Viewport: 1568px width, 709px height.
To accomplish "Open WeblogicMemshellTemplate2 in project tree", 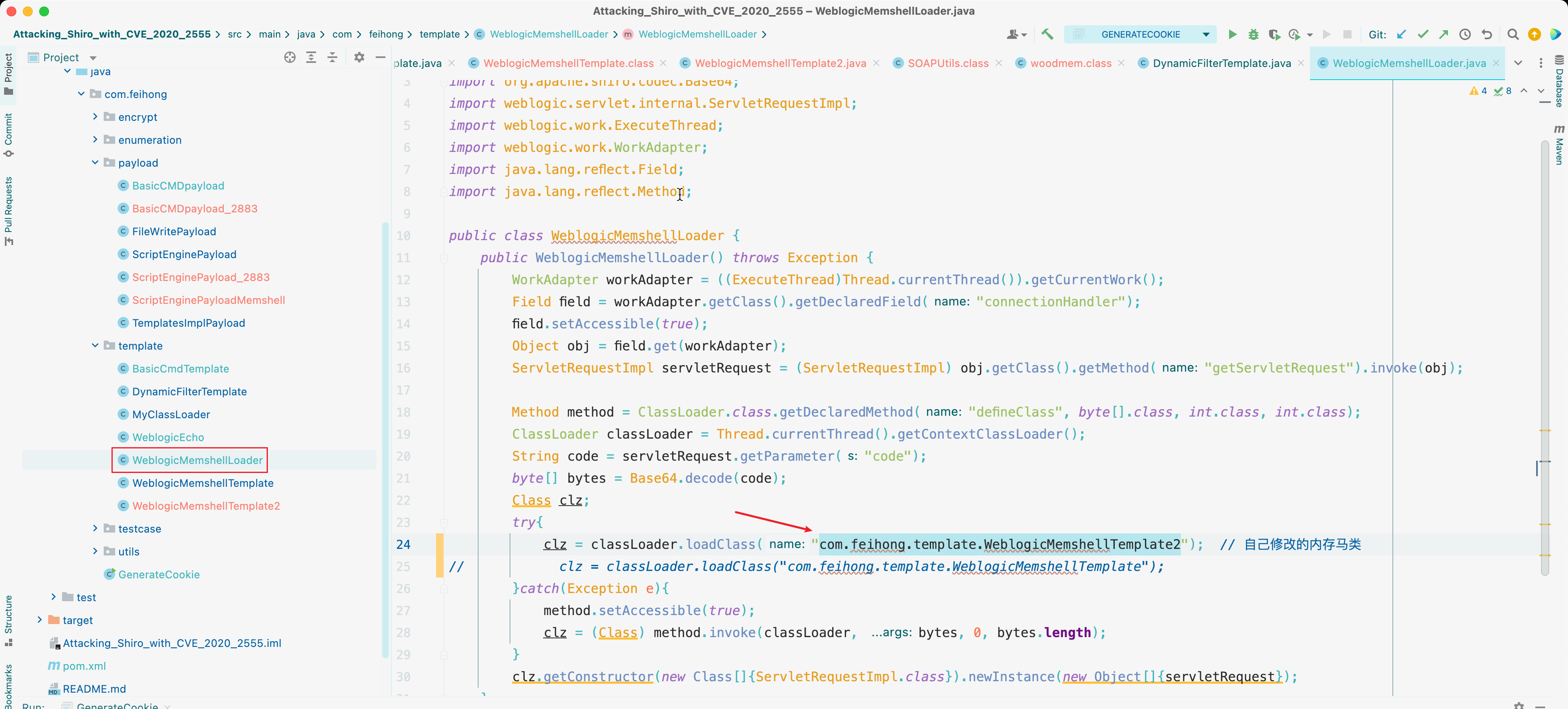I will tap(206, 506).
